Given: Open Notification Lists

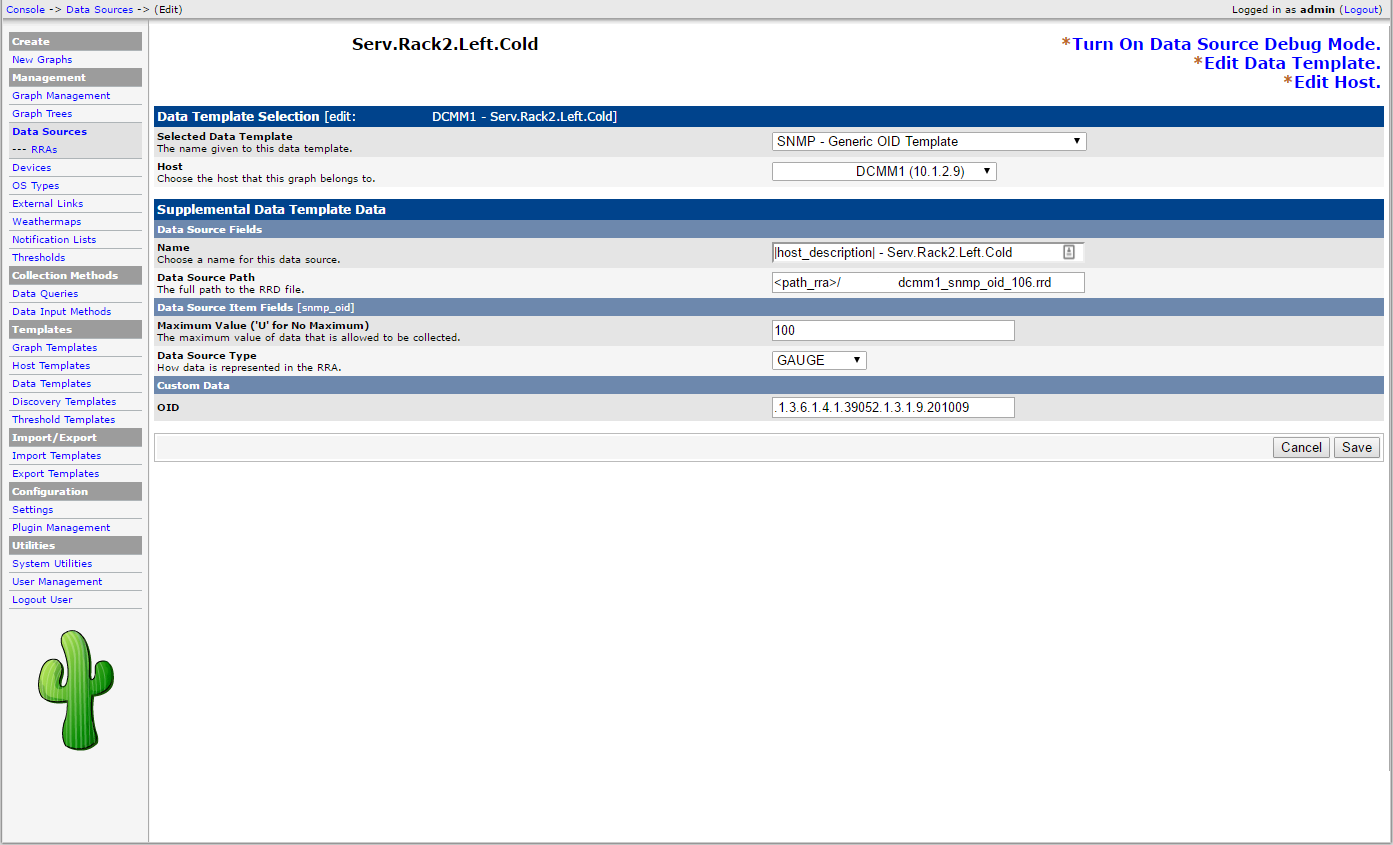Looking at the screenshot, I should point(54,240).
